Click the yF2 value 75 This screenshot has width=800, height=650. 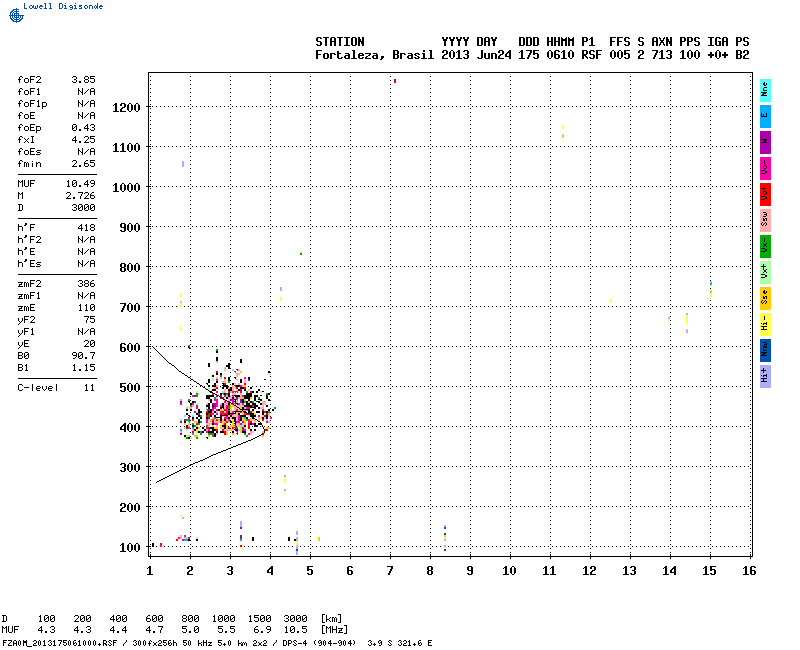click(89, 320)
